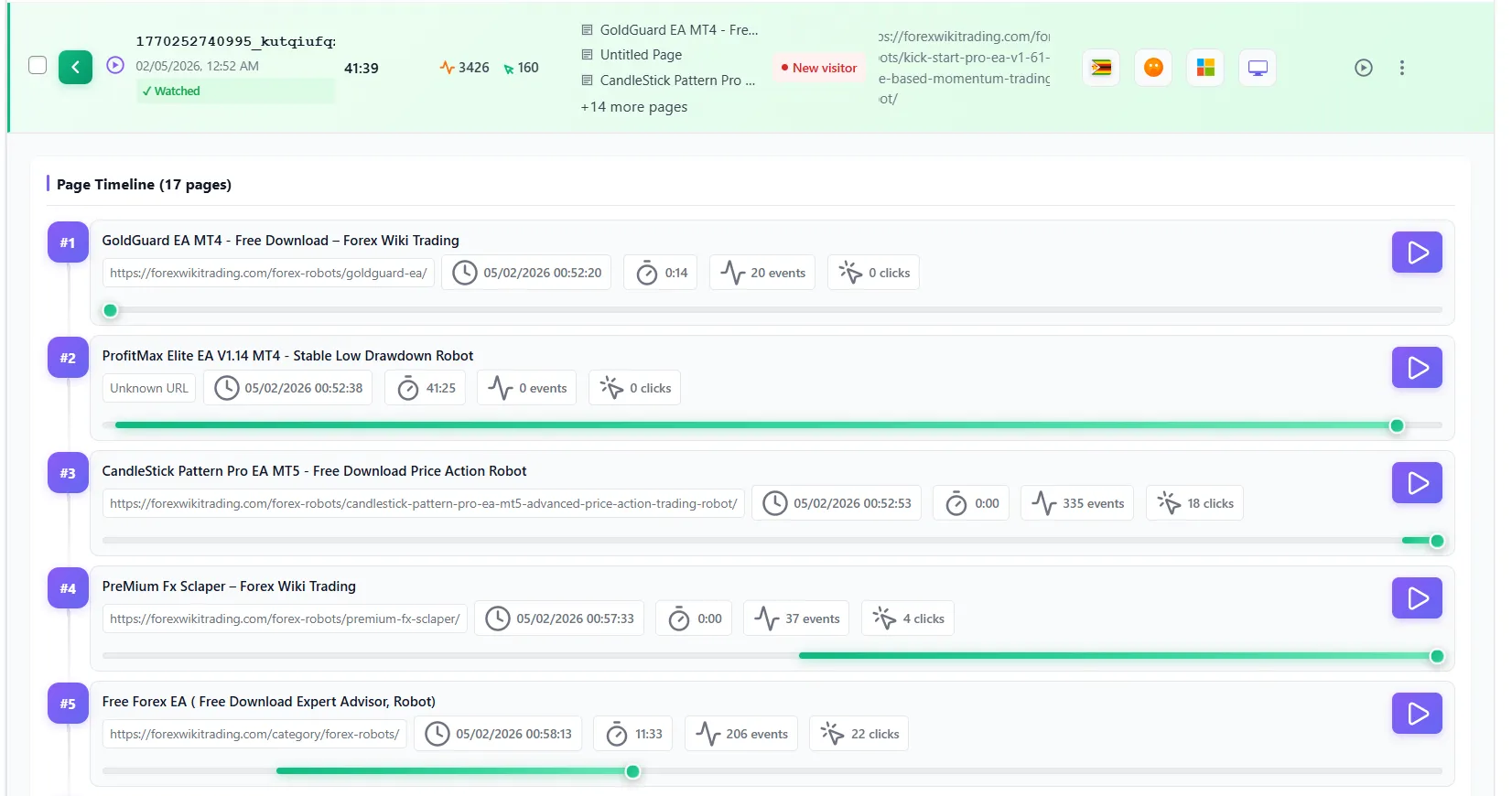Open the category/forex-robots URL link
Viewport: 1512px width, 796px height.
[x=254, y=734]
